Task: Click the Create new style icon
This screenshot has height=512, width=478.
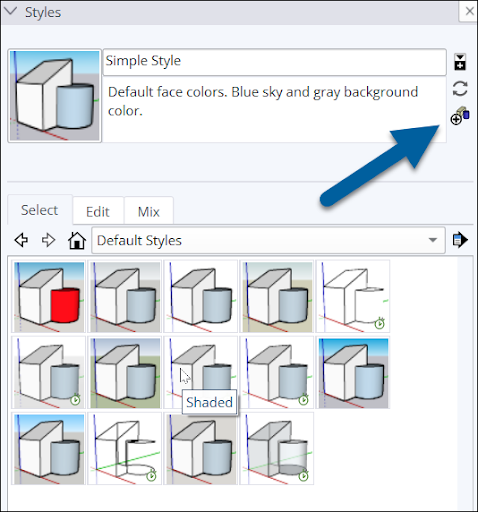Action: coord(460,116)
